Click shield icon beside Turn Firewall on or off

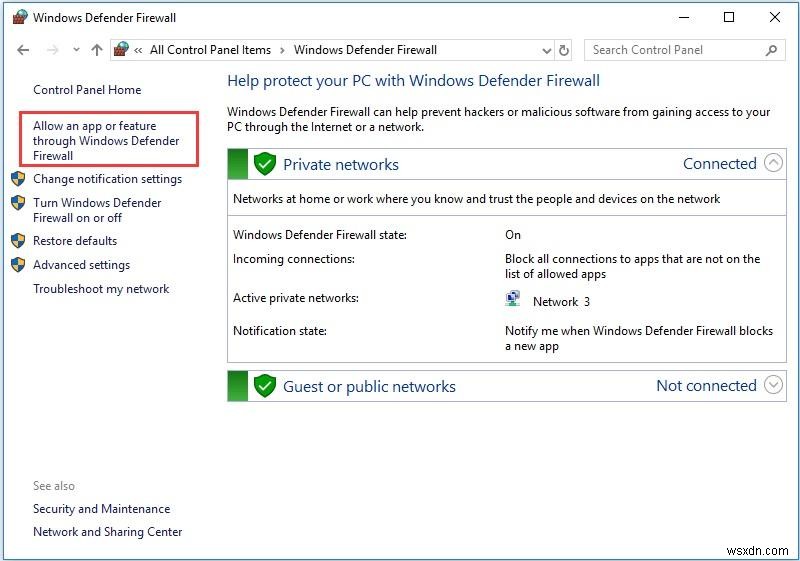18,202
